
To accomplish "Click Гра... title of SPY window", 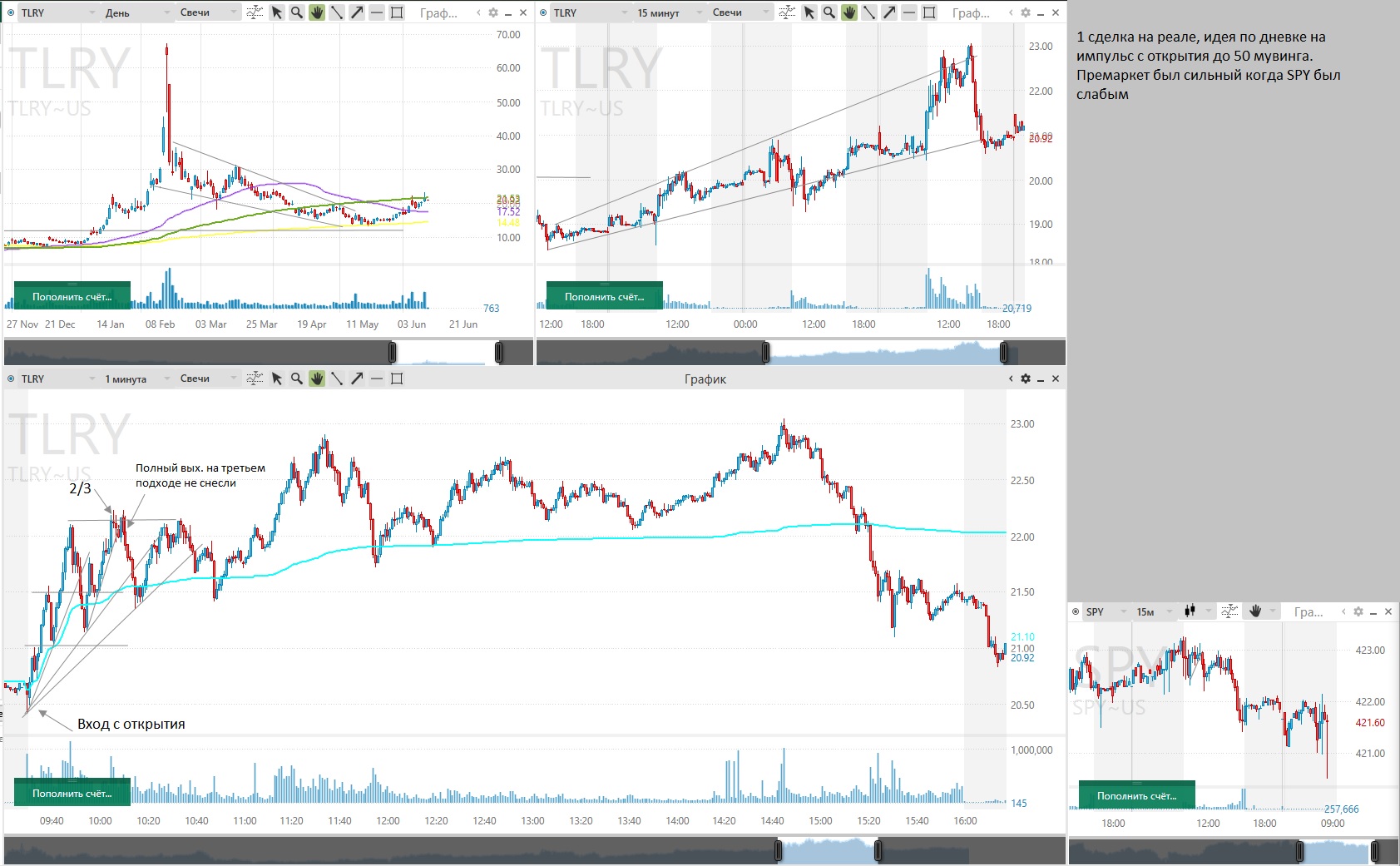I will pyautogui.click(x=1308, y=611).
